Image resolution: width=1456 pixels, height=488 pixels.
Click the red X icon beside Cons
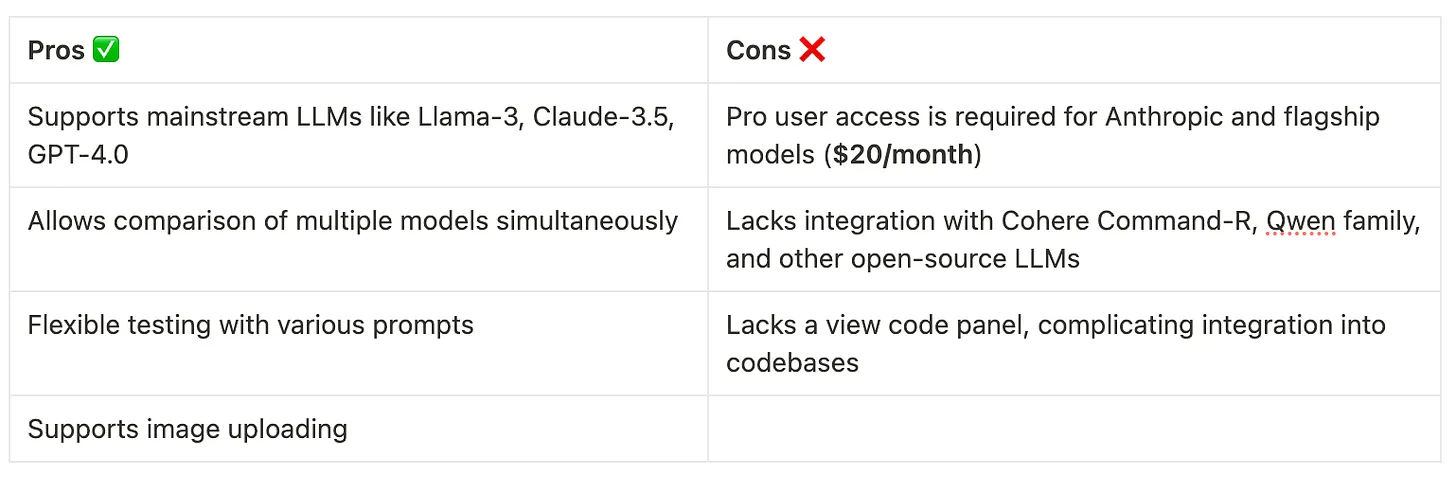[x=812, y=50]
